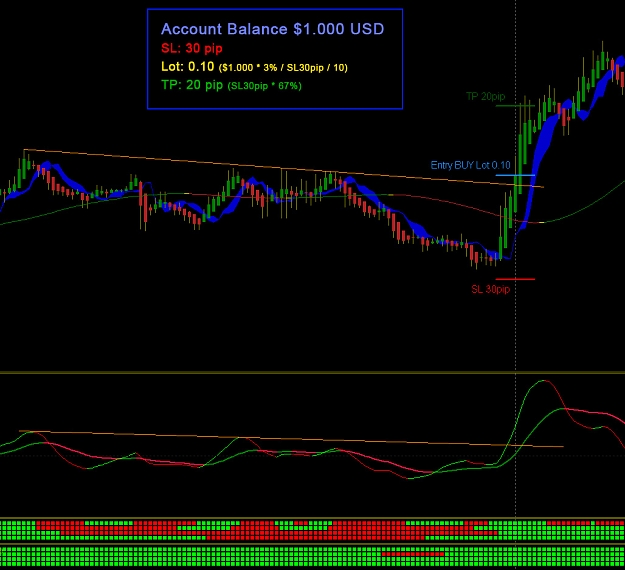Click the '(SL30pip * 67%)' formula text

point(264,86)
